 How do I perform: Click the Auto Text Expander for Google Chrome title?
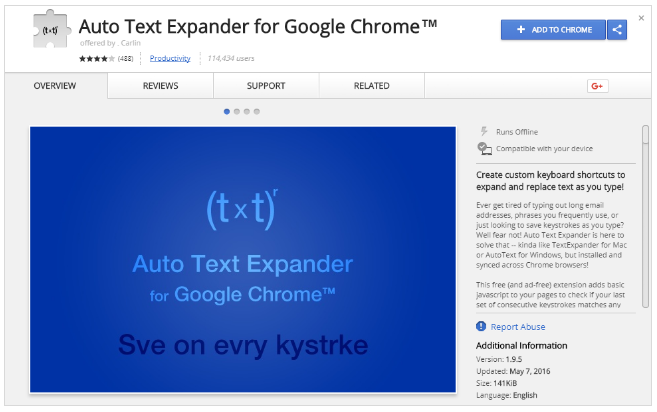(x=258, y=26)
